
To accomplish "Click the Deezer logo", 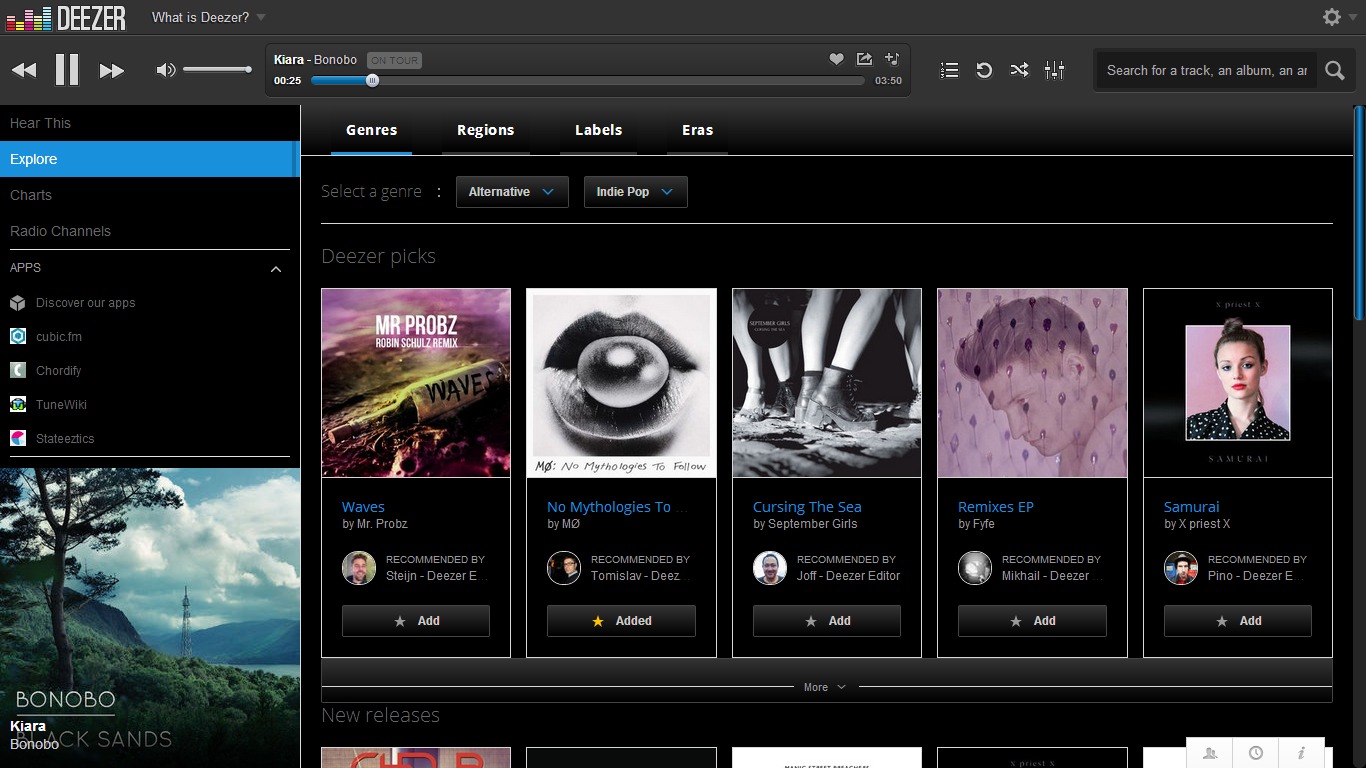I will 66,17.
